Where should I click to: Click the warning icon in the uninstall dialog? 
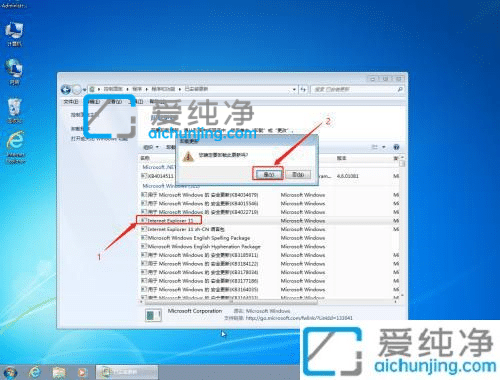(188, 156)
